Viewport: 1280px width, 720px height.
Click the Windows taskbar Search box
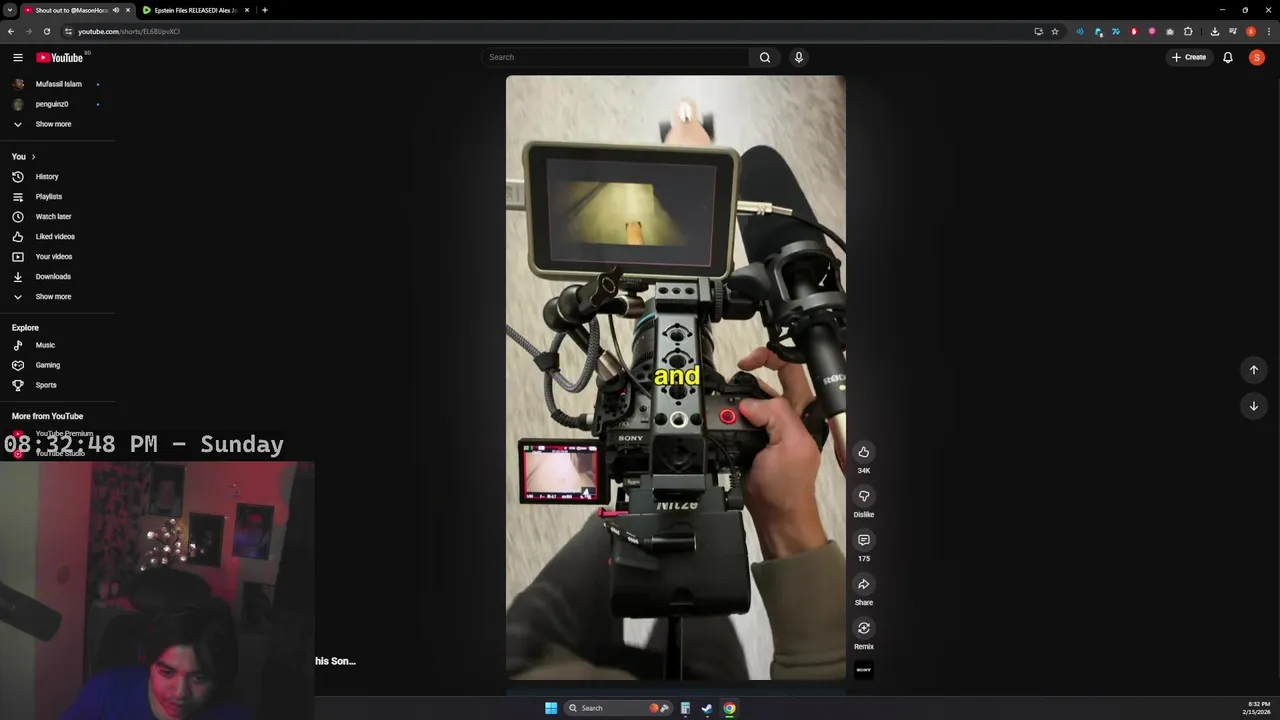618,708
